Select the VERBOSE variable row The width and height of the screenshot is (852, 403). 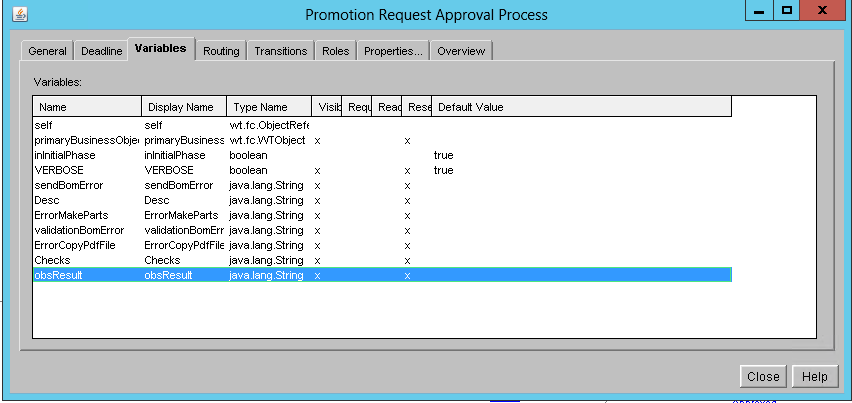(x=382, y=171)
